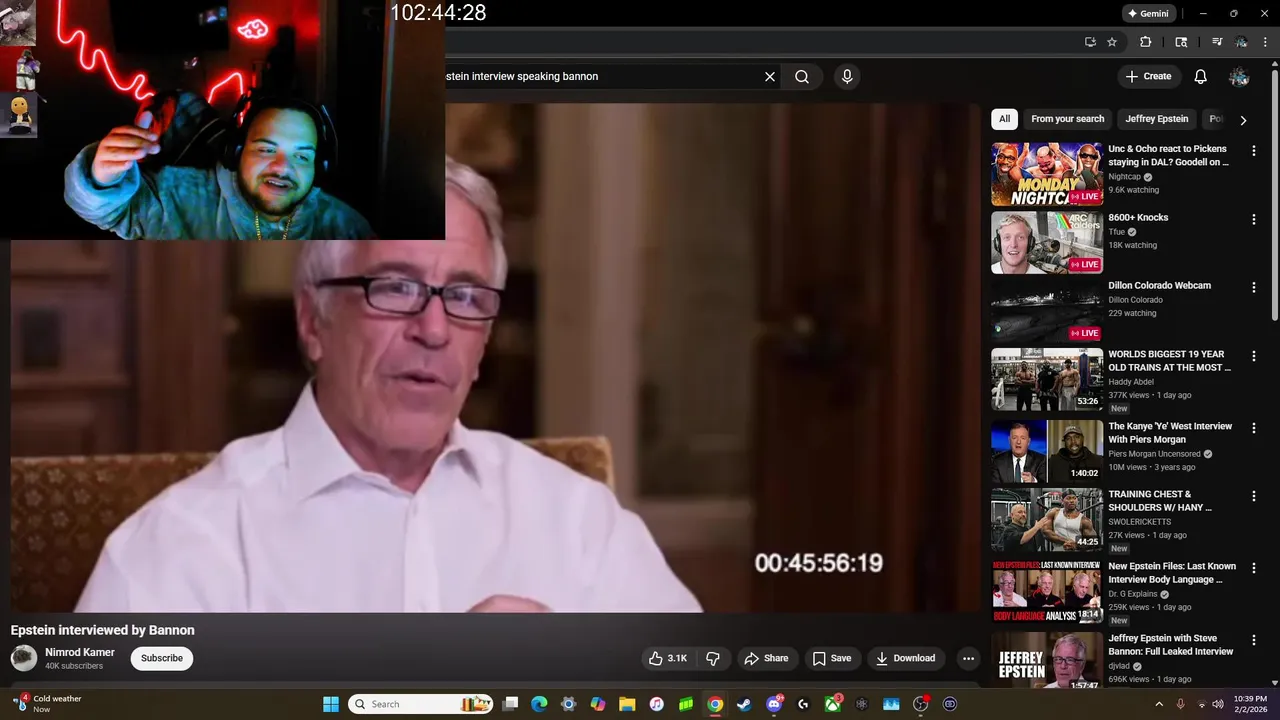Click the Nimrod Kamer channel avatar

coord(24,658)
